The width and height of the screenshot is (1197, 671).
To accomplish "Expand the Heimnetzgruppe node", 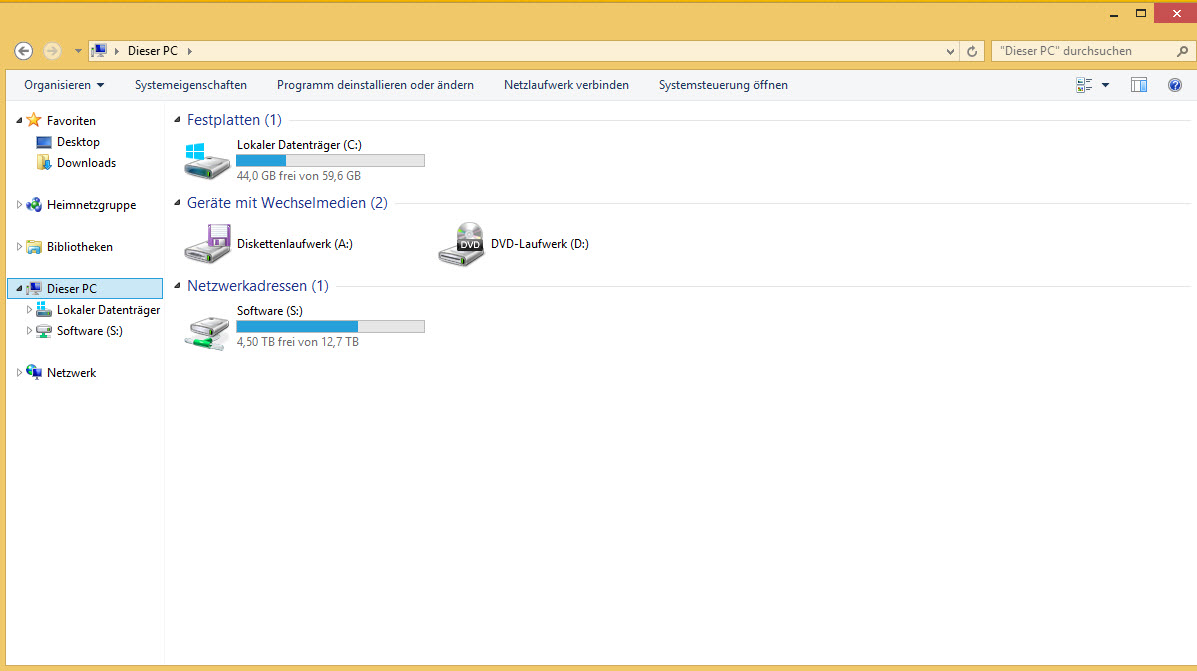I will point(19,205).
